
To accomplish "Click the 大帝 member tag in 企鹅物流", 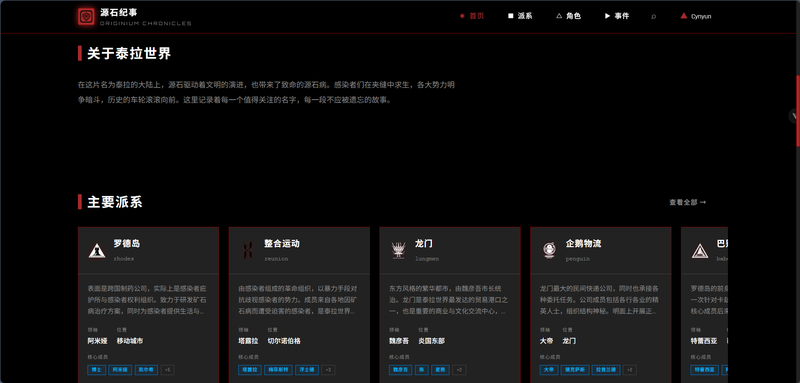I will tap(548, 370).
